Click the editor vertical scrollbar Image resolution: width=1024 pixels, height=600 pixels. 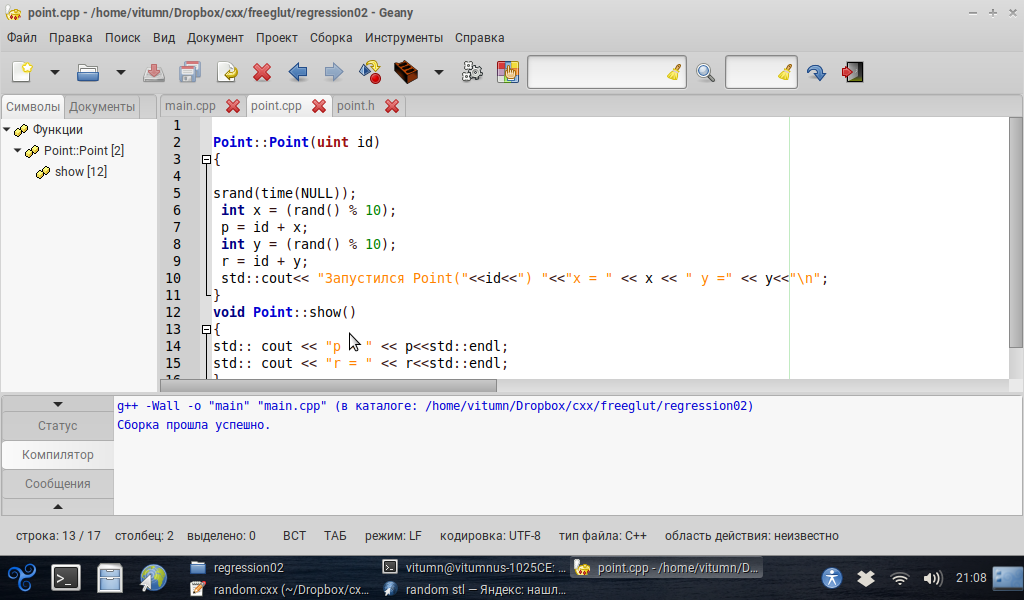click(1016, 232)
